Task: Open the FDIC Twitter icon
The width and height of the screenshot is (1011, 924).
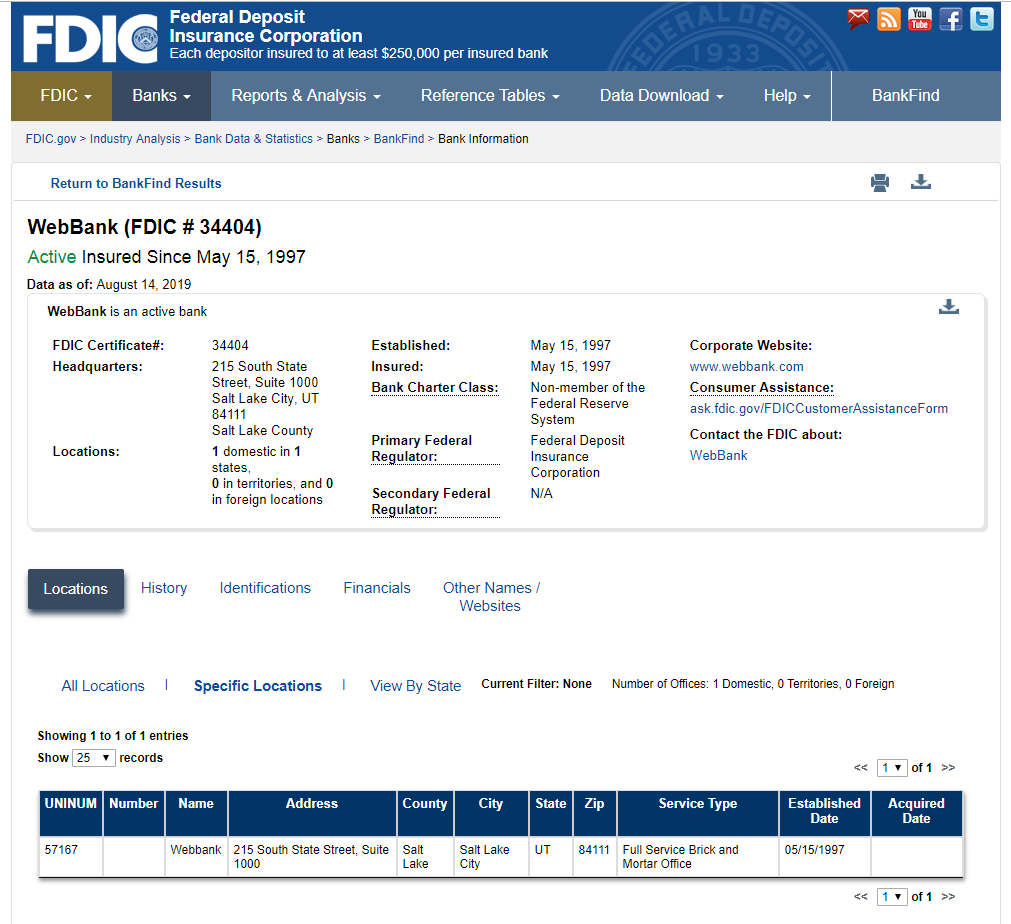Action: tap(982, 19)
